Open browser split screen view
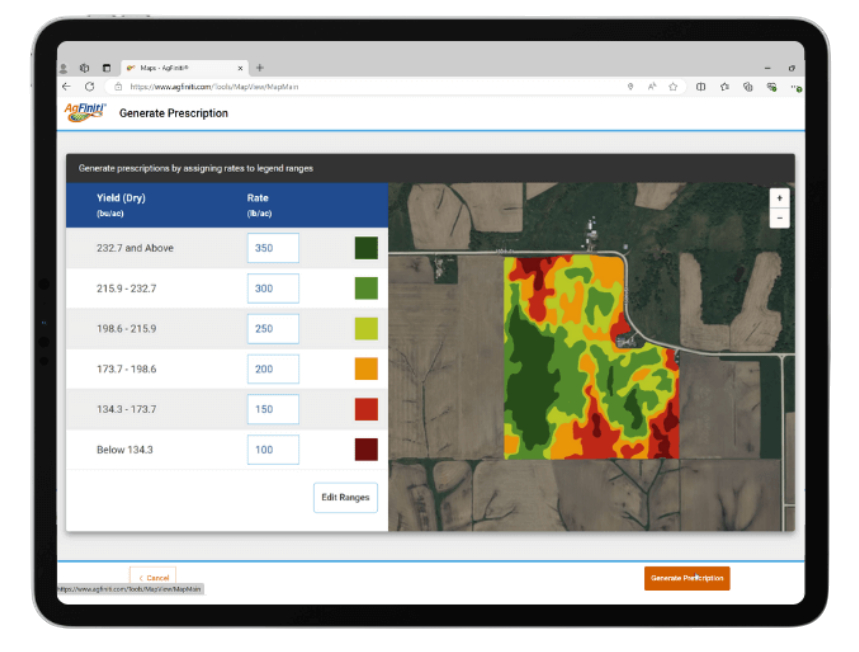 700,87
